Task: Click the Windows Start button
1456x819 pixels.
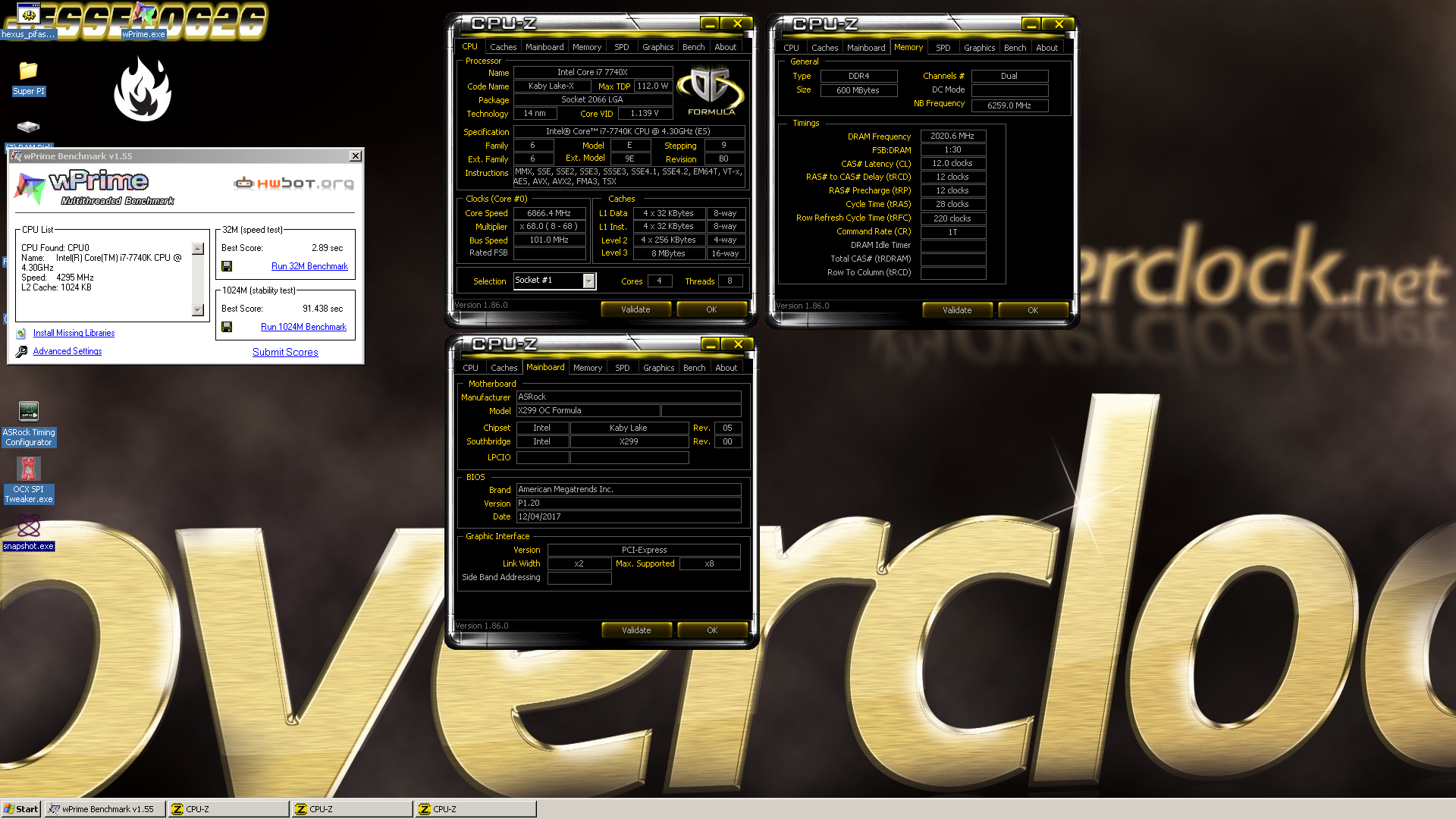Action: [20, 809]
